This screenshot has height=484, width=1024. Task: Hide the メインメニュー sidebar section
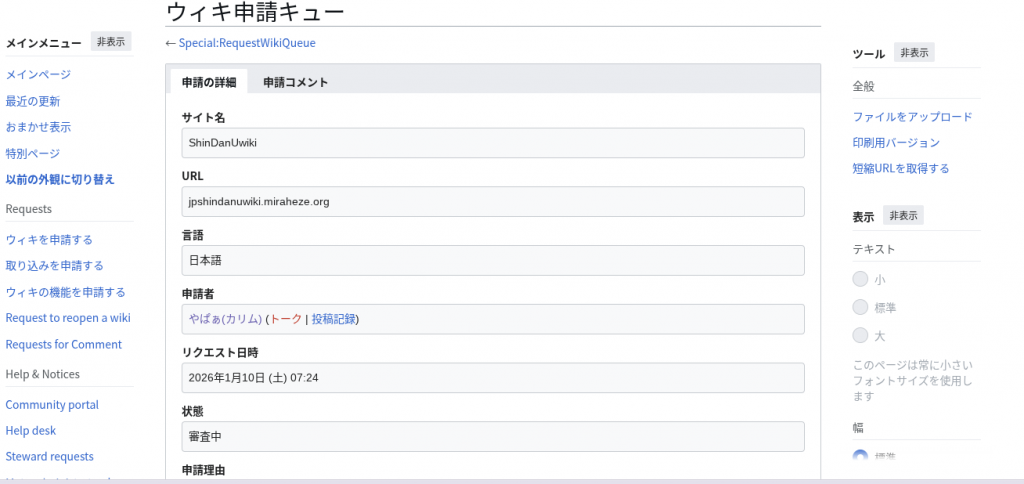tap(110, 42)
